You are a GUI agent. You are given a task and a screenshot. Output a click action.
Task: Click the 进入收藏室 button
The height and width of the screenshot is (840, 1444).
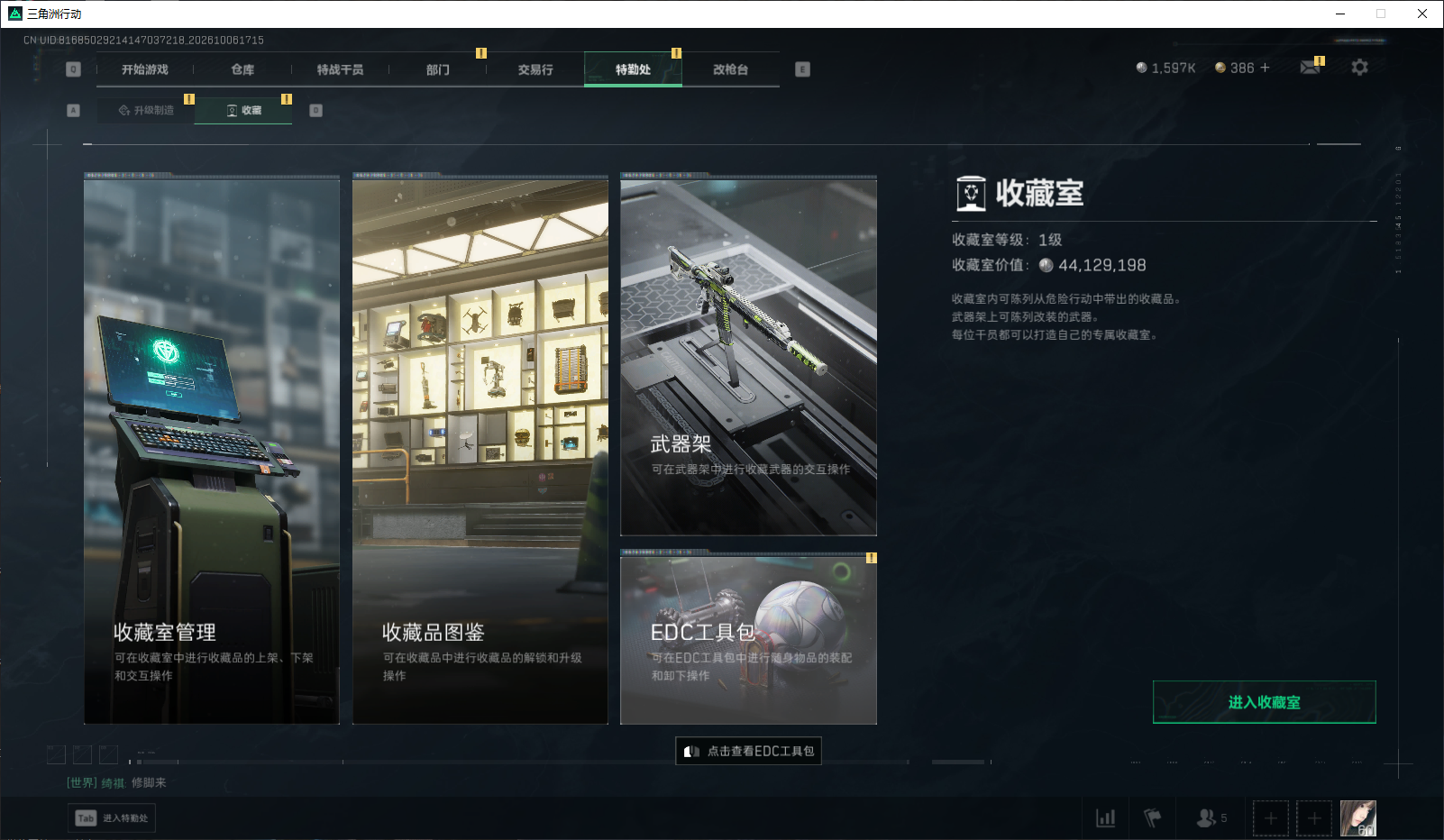coord(1264,702)
